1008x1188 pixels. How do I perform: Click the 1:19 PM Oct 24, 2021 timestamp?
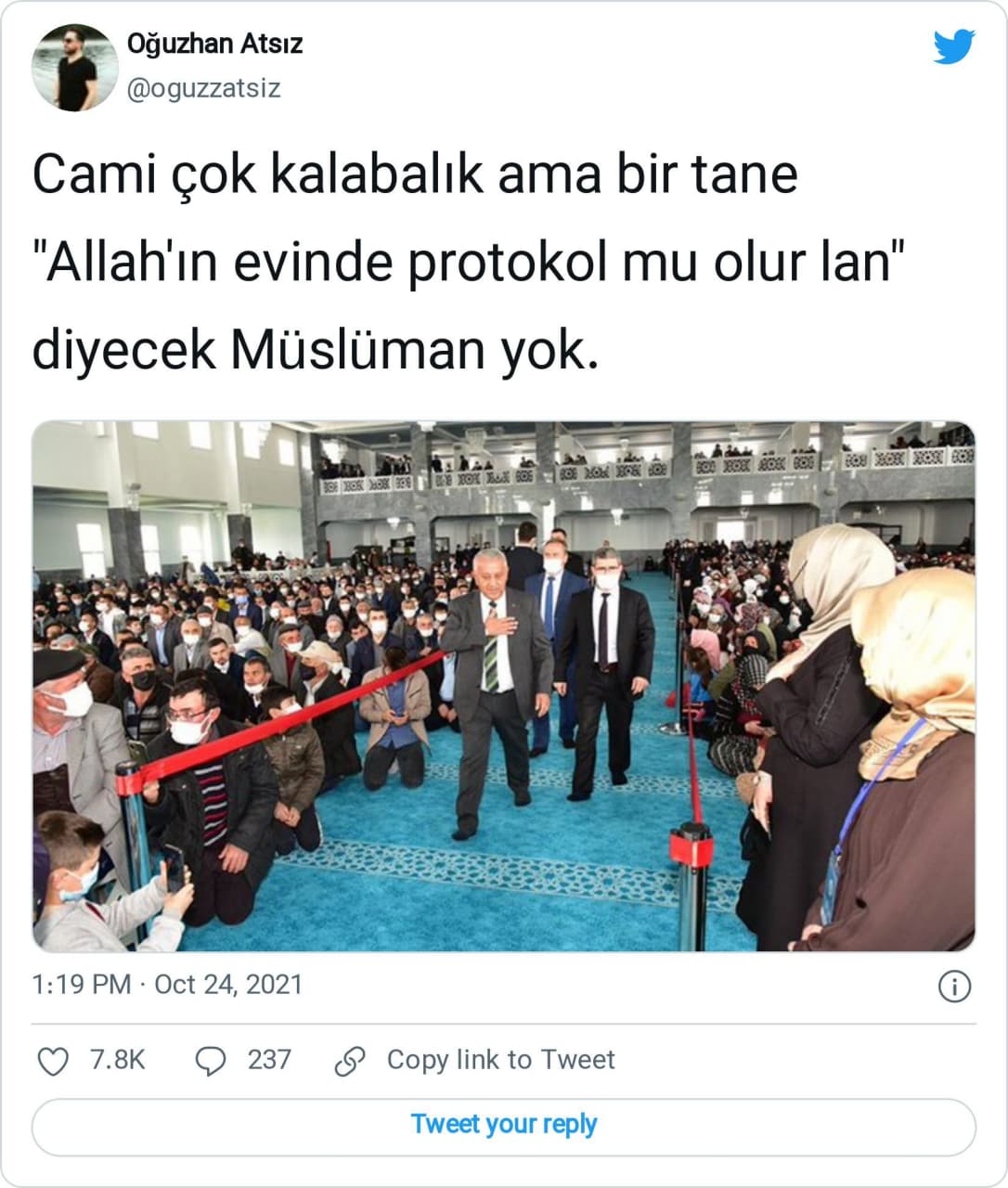tap(167, 985)
